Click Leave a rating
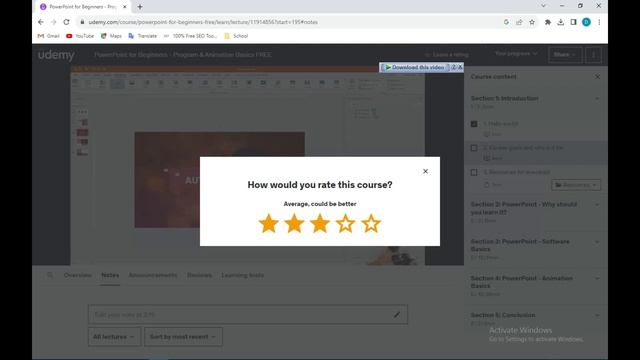This screenshot has width=640, height=360. tap(447, 54)
